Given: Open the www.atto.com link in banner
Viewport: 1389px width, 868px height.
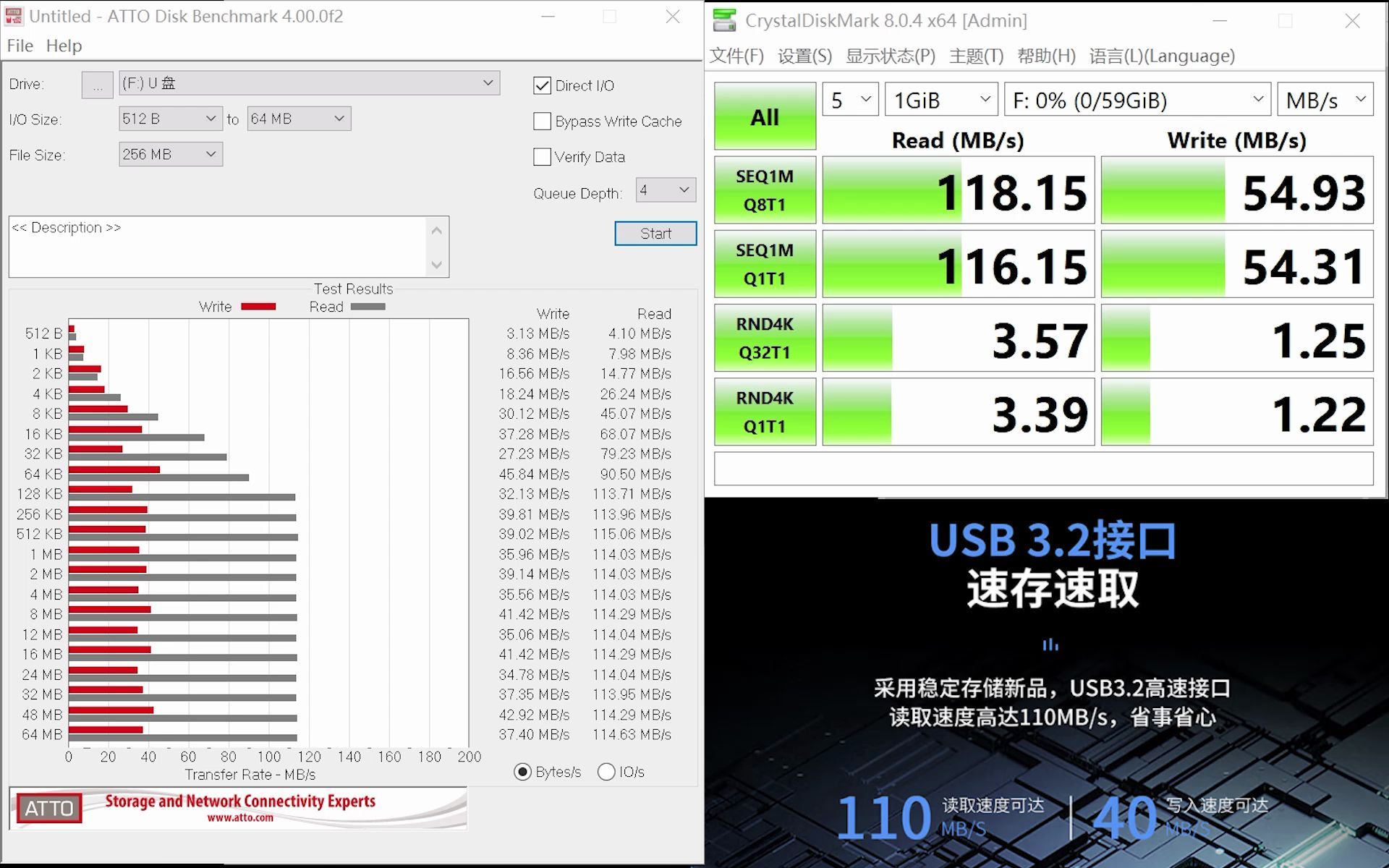Looking at the screenshot, I should 240,818.
